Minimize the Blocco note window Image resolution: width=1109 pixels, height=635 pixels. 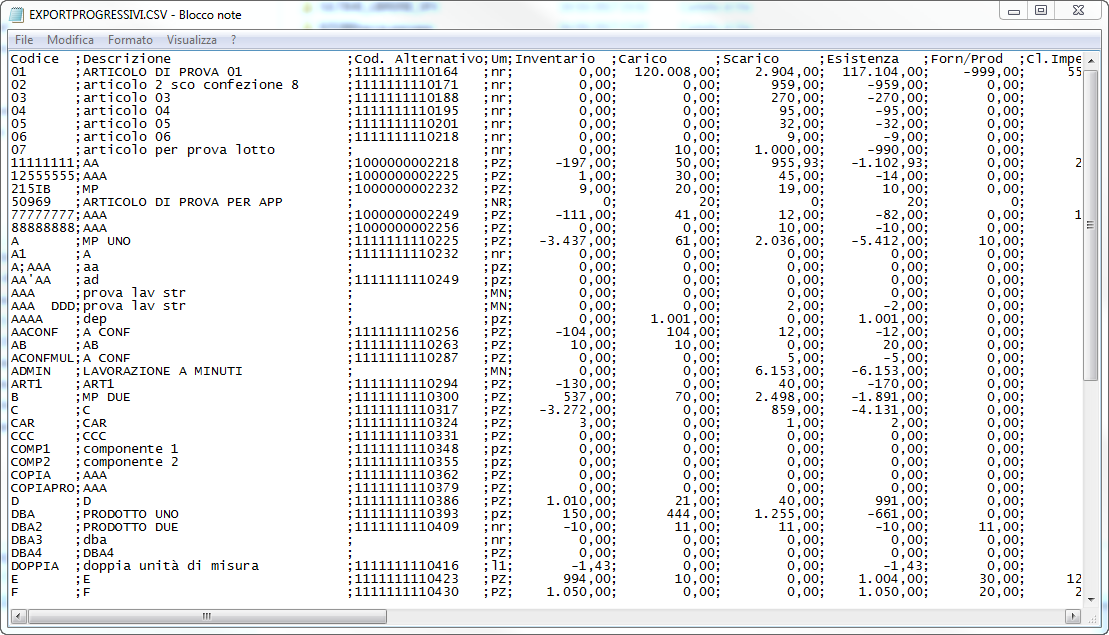(x=1014, y=11)
